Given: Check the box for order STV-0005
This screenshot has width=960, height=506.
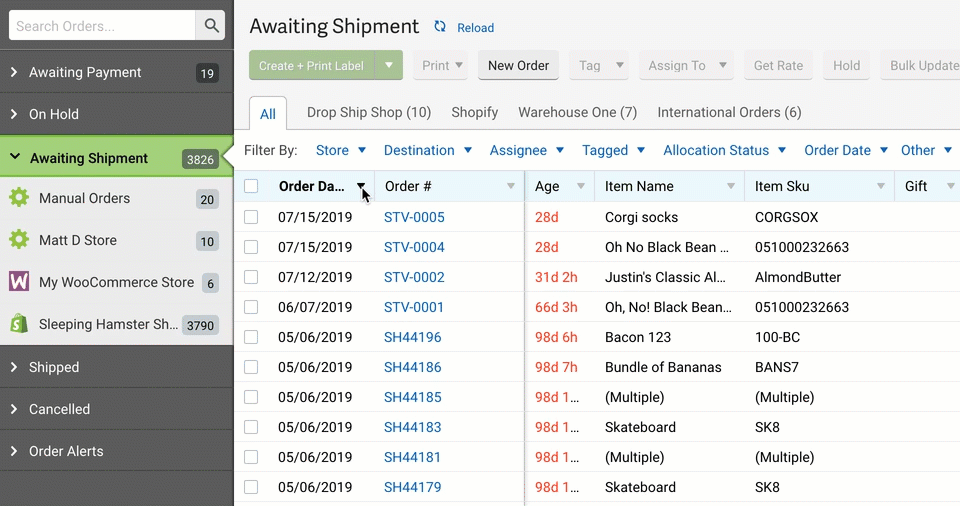Looking at the screenshot, I should point(251,217).
